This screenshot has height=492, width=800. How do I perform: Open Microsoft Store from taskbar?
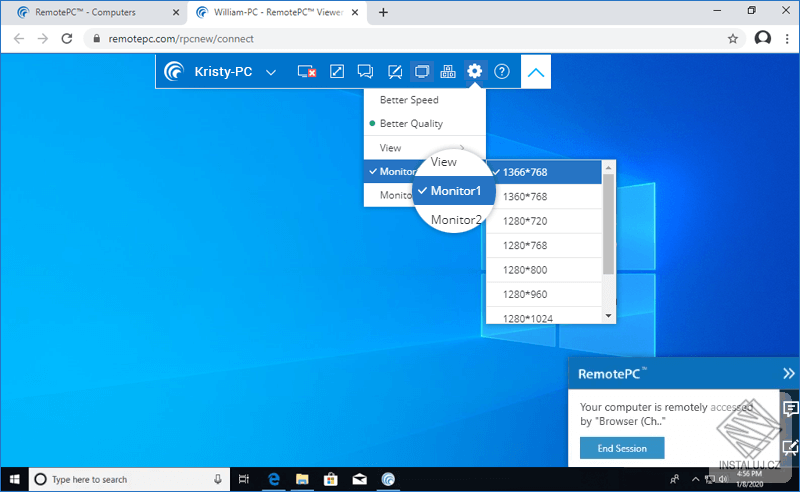pos(331,479)
